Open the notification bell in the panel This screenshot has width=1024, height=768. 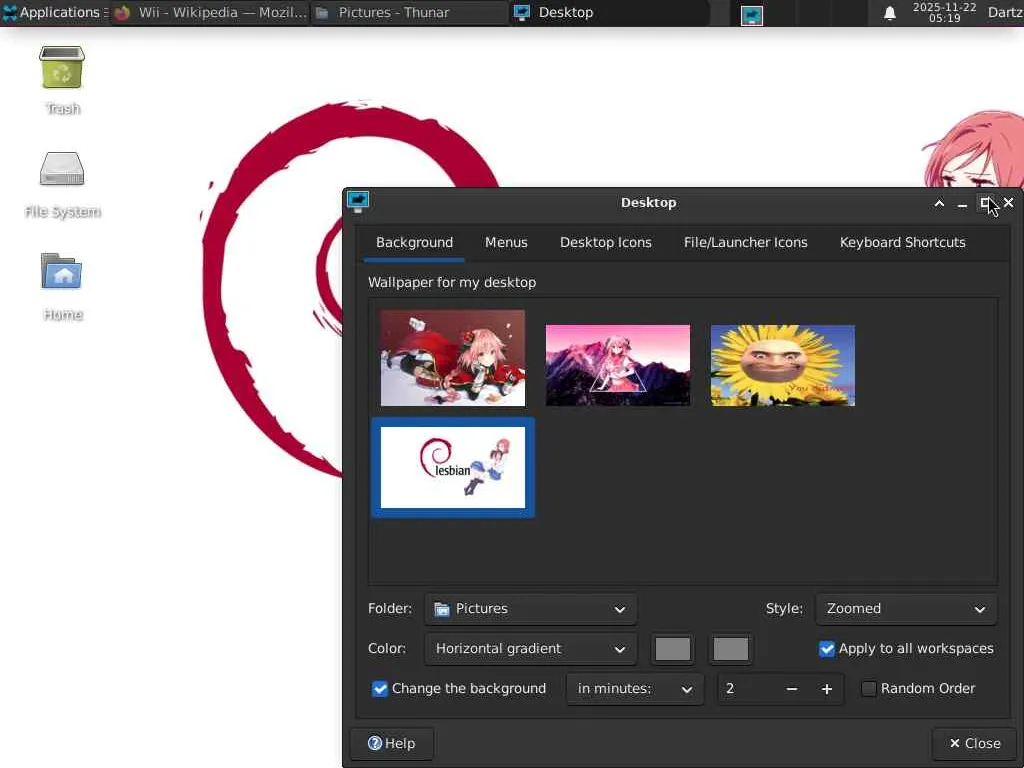(889, 13)
